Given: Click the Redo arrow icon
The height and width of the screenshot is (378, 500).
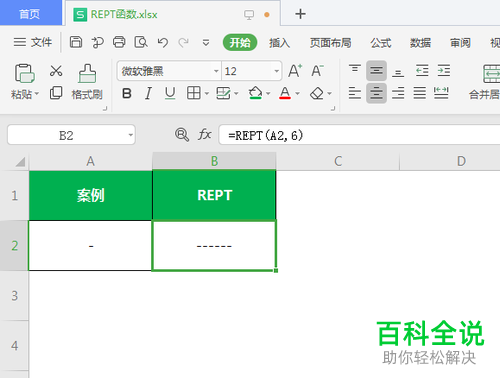Looking at the screenshot, I should click(183, 42).
